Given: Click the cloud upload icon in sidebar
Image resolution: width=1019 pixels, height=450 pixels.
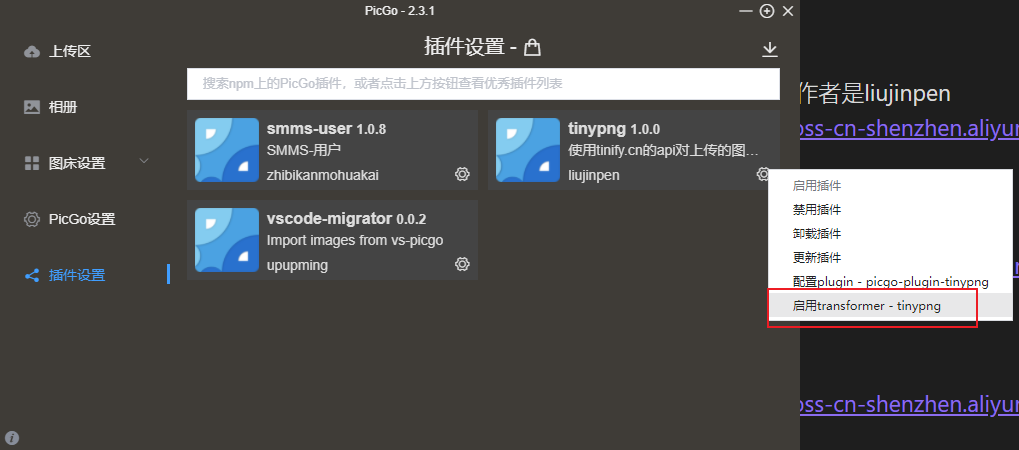Looking at the screenshot, I should click(32, 51).
